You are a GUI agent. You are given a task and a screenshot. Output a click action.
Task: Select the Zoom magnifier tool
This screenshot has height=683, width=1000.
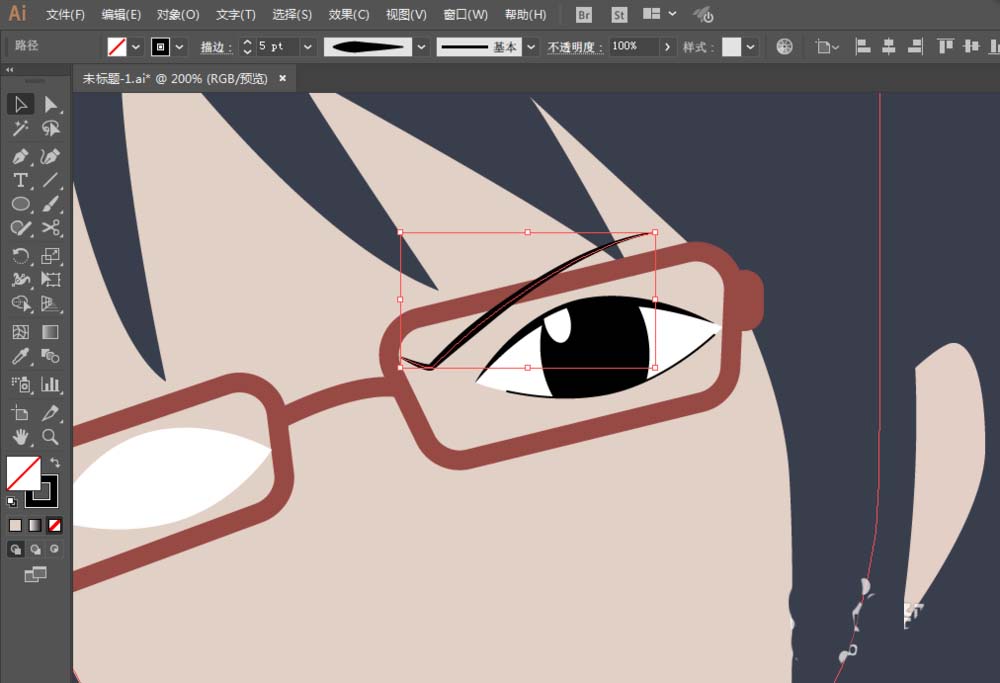pyautogui.click(x=50, y=437)
